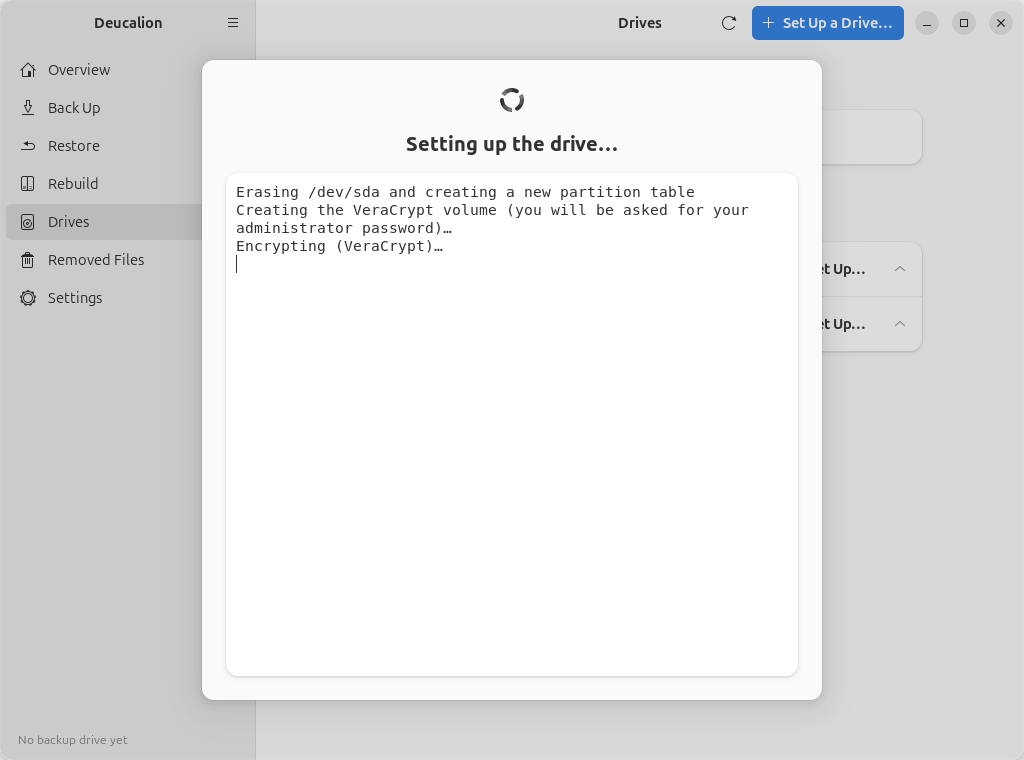Click inside the setup log text area

coord(511,424)
